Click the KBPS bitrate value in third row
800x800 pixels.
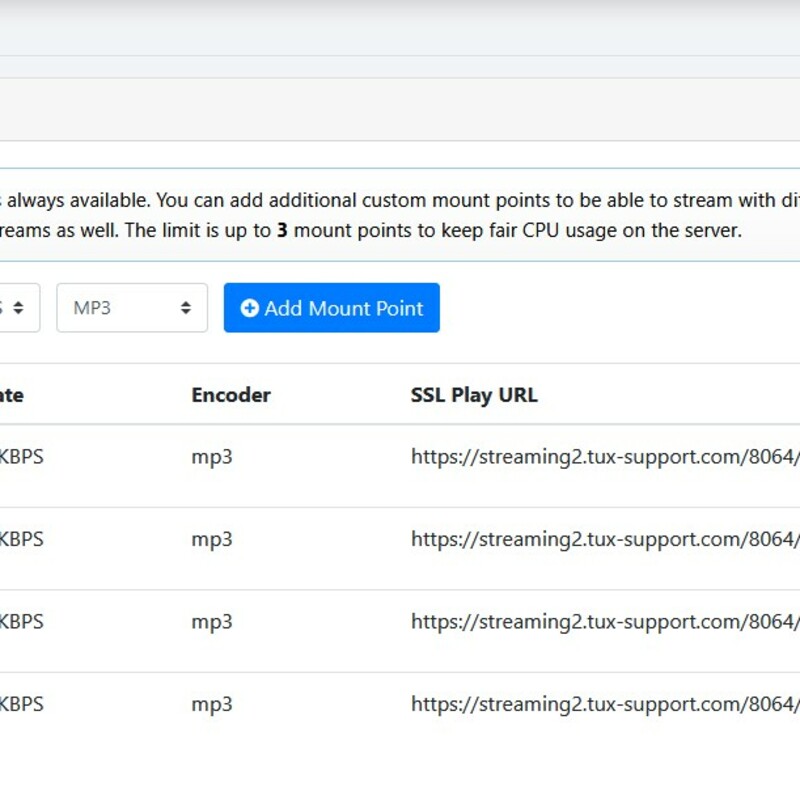21,621
